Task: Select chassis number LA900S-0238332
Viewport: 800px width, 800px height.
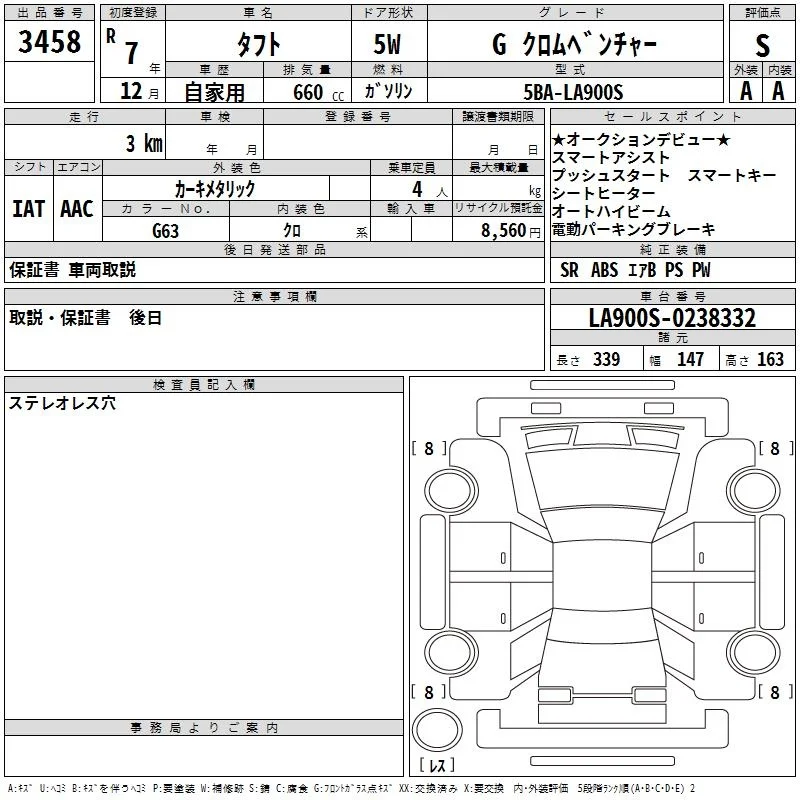Action: coord(672,317)
